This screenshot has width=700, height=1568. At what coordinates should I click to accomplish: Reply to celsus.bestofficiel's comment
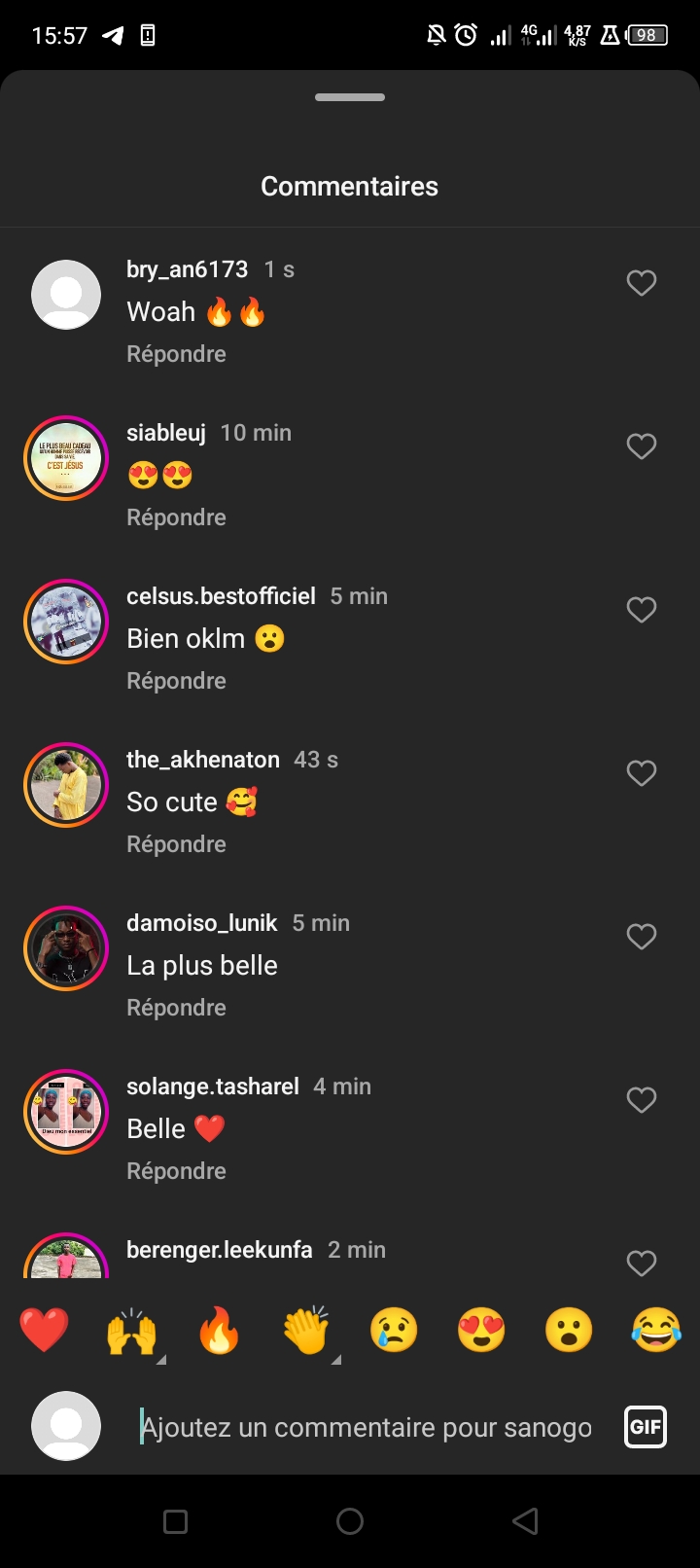176,681
